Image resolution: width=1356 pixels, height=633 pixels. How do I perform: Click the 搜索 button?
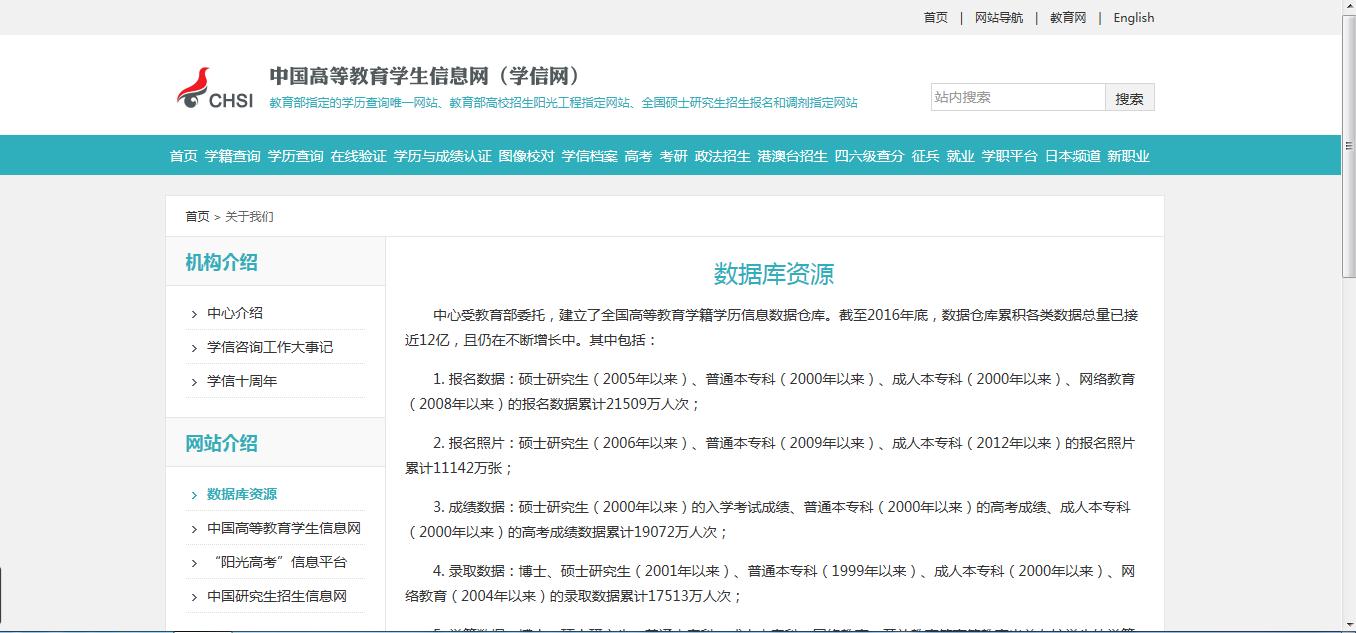pyautogui.click(x=1129, y=97)
